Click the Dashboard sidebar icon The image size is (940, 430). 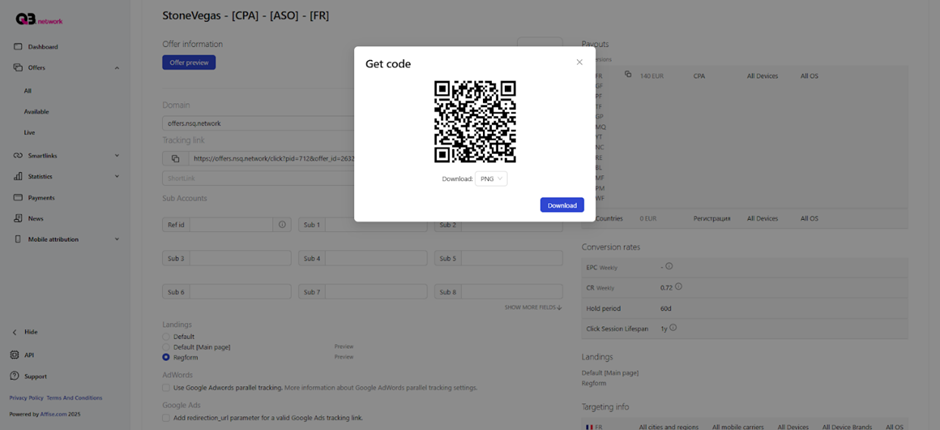point(17,47)
